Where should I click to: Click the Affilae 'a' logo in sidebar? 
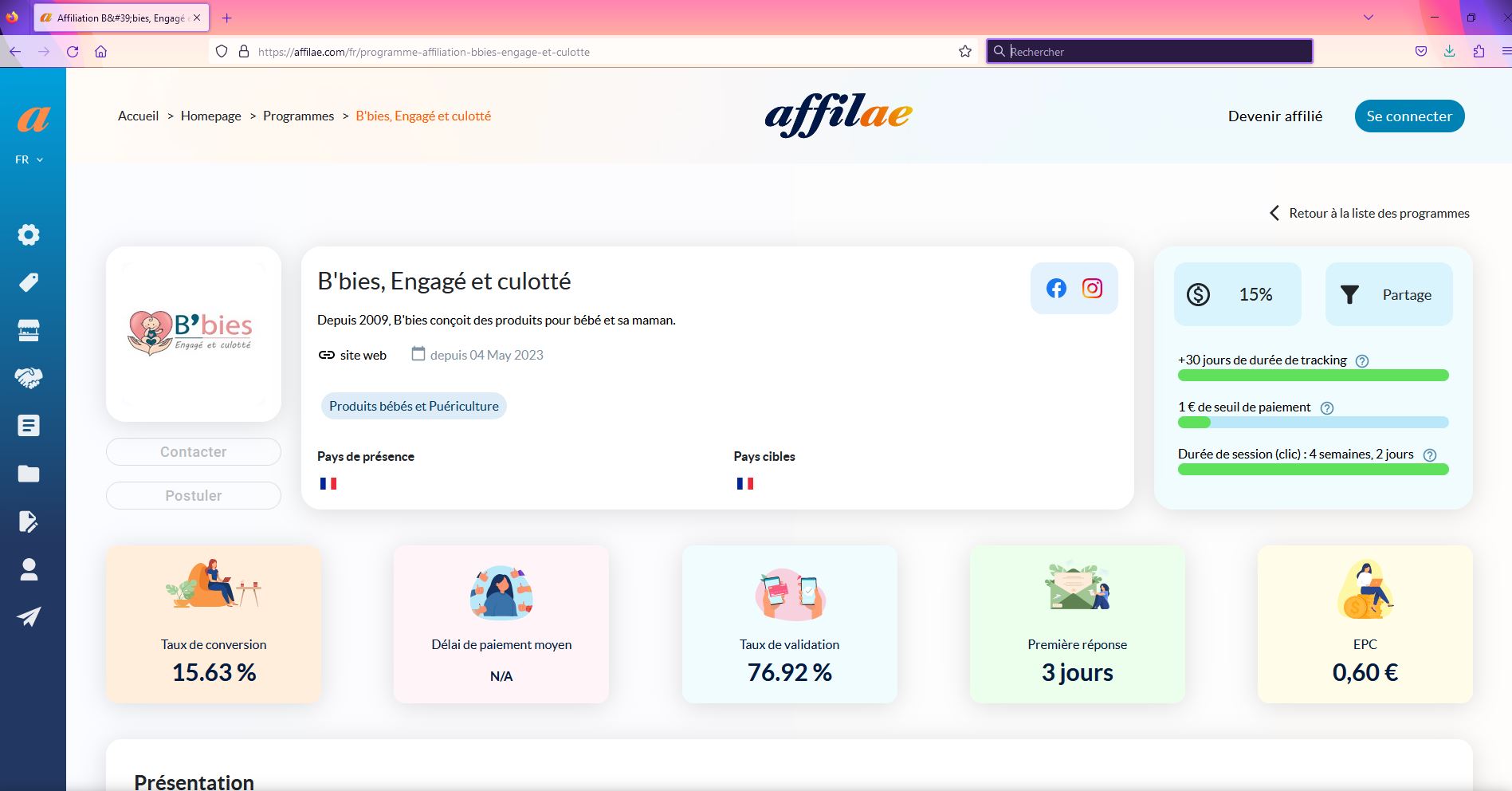pyautogui.click(x=33, y=119)
